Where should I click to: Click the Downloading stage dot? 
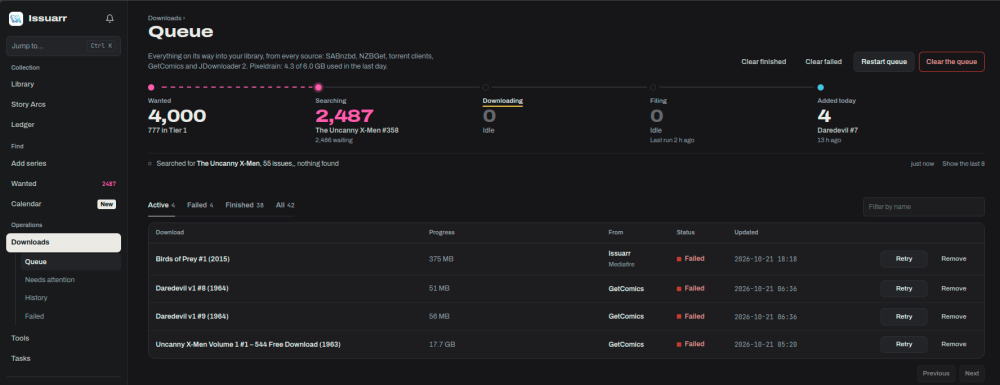486,87
